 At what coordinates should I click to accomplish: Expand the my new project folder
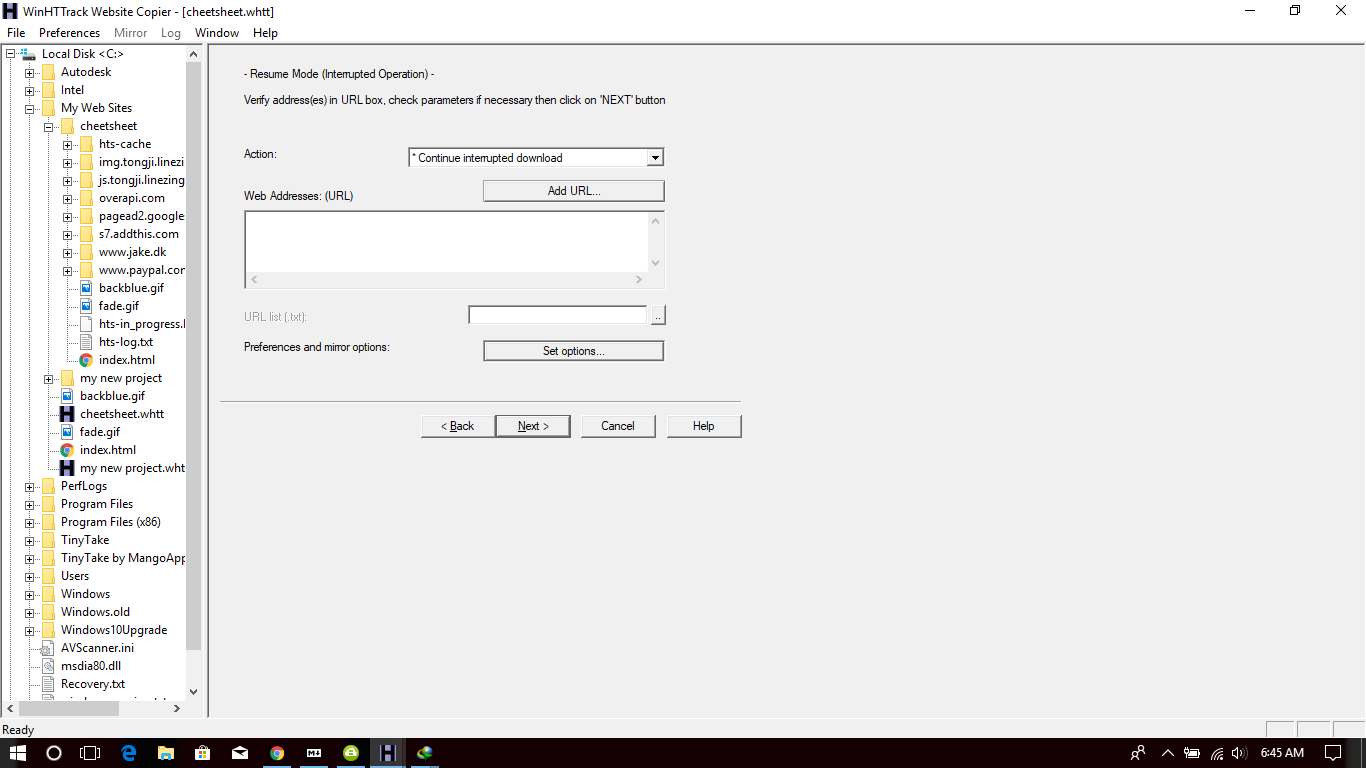coord(48,377)
